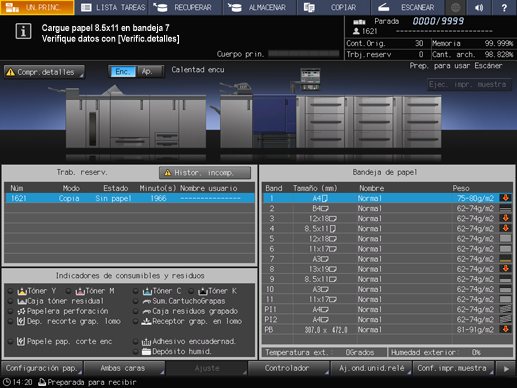Select the Tóner M indicator radio
This screenshot has width=517, height=388.
click(x=68, y=291)
